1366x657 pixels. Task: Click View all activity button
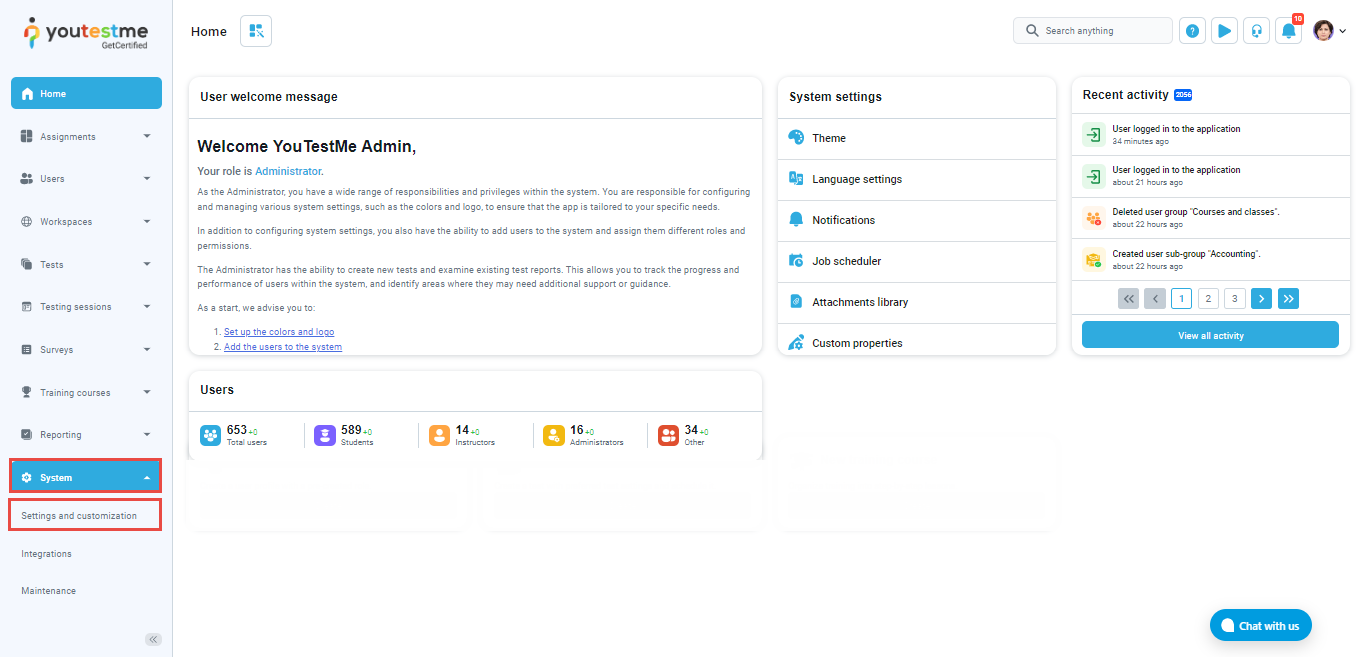(1210, 335)
